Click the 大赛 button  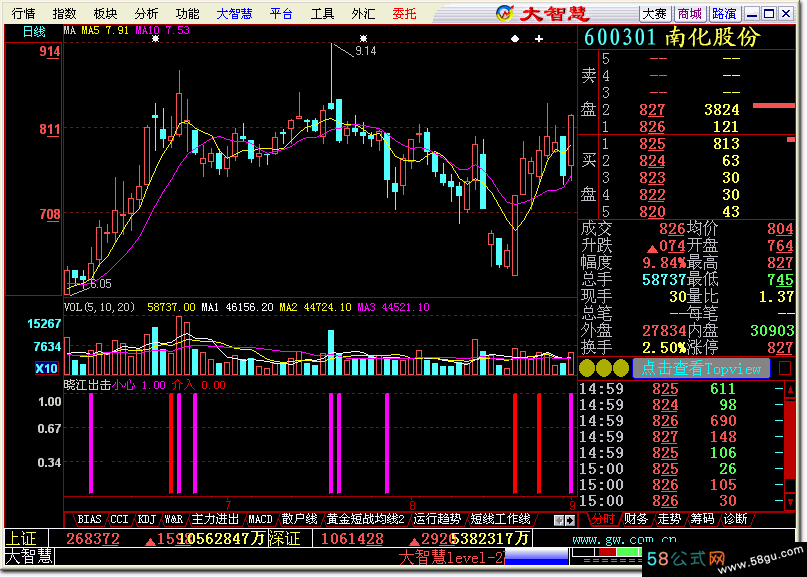(x=655, y=14)
